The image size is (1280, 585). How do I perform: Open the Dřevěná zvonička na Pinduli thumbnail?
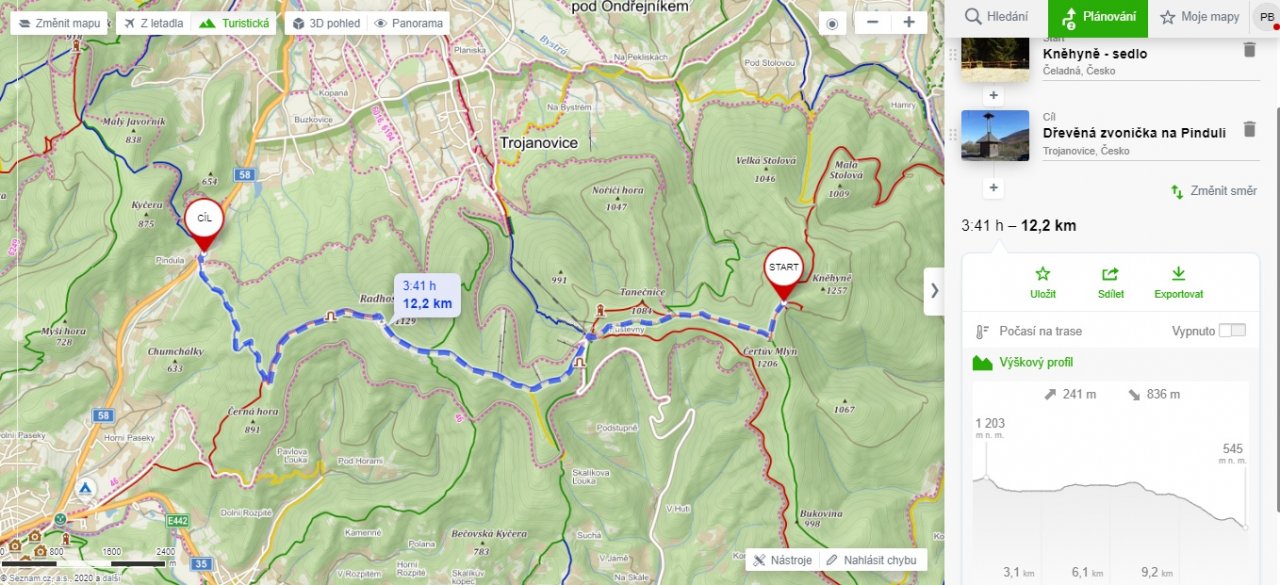tap(995, 135)
